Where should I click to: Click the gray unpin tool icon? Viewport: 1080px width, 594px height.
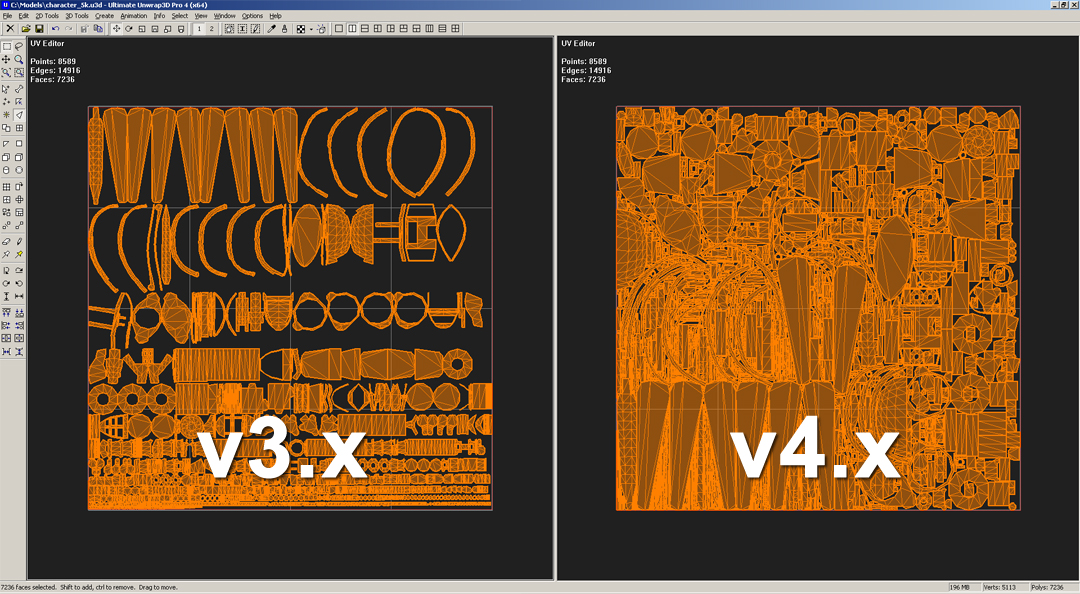[x=6, y=255]
